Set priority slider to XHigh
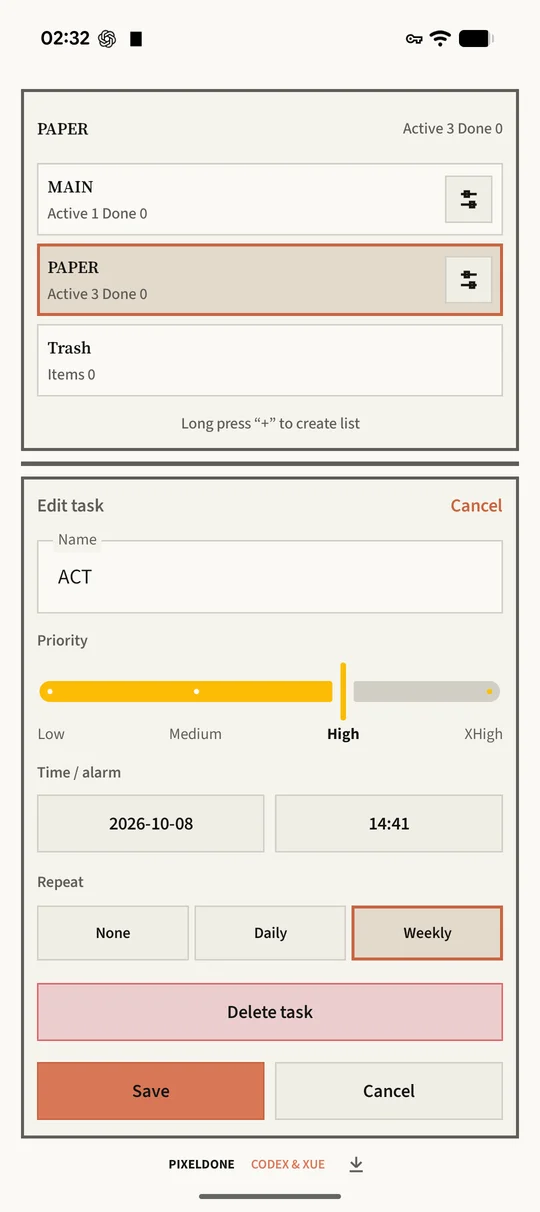The height and width of the screenshot is (1212, 540). click(489, 691)
